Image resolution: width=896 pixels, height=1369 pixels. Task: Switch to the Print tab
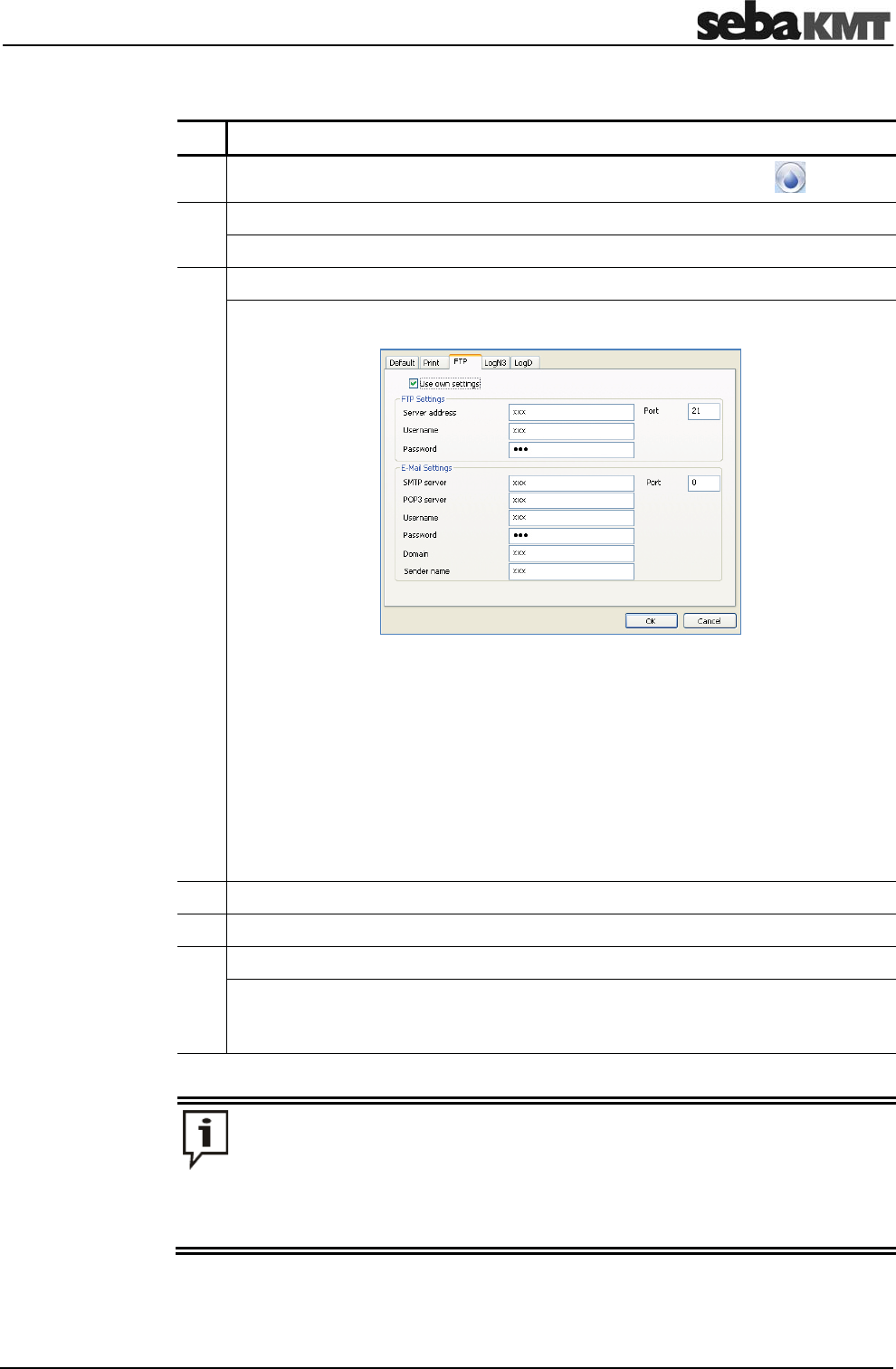pos(432,362)
